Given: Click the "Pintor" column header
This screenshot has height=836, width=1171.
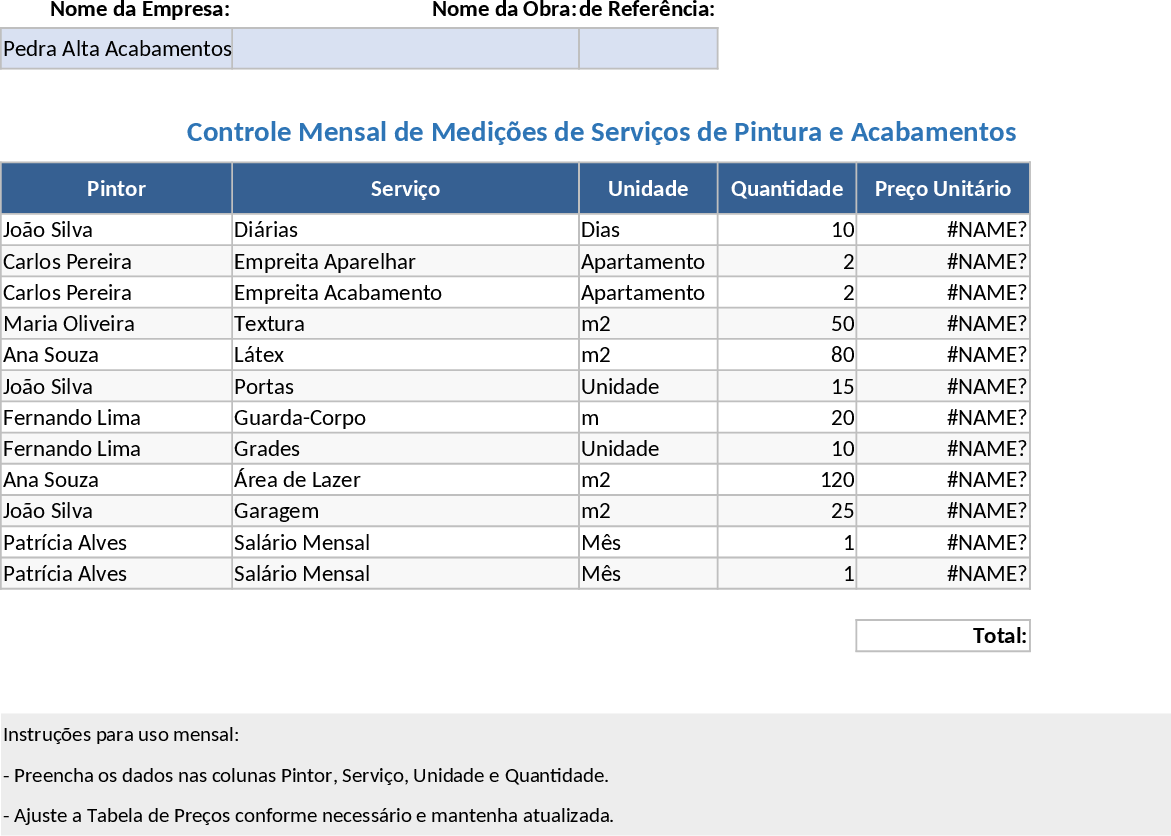Looking at the screenshot, I should 116,188.
